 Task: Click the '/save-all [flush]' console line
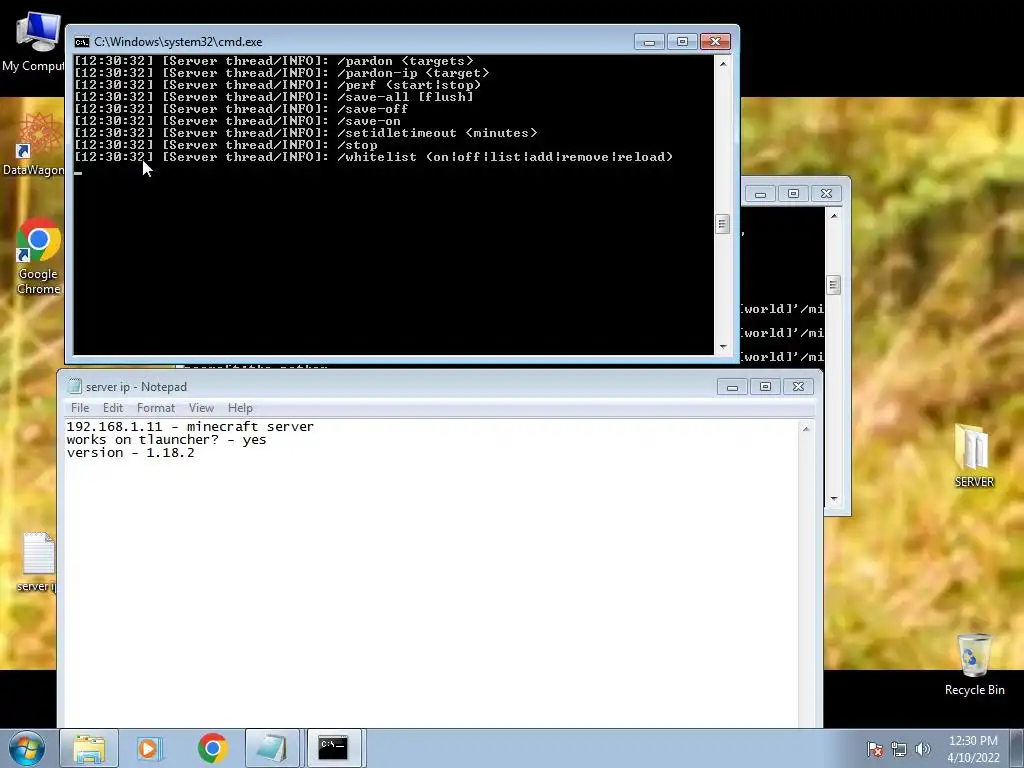(x=274, y=97)
